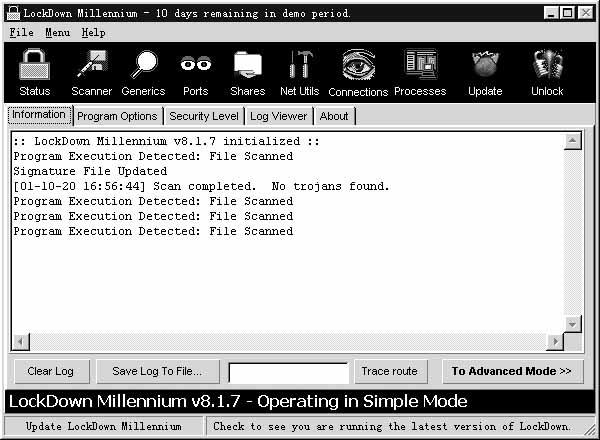Image resolution: width=600 pixels, height=440 pixels.
Task: Select 'LockDown Millennium v8.1.7 initialized' log line
Action: (166, 141)
